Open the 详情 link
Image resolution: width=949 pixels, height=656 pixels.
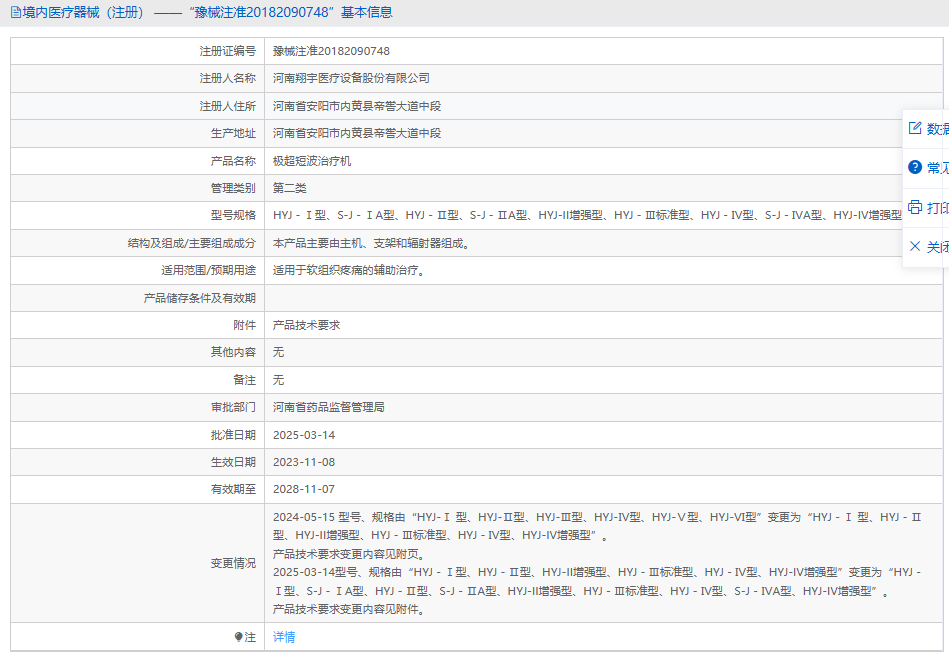[284, 637]
